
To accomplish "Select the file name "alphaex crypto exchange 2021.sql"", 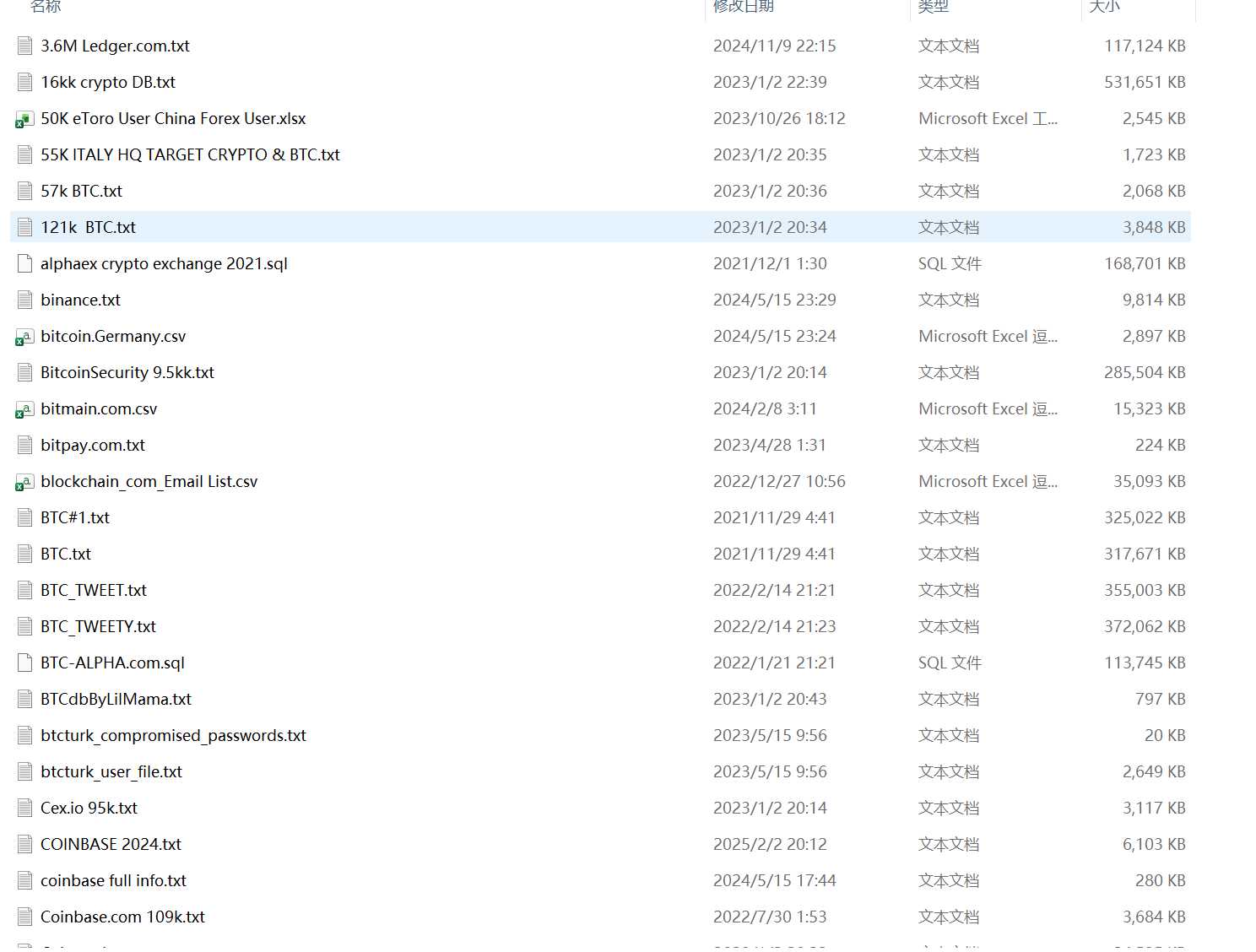I will 164,263.
